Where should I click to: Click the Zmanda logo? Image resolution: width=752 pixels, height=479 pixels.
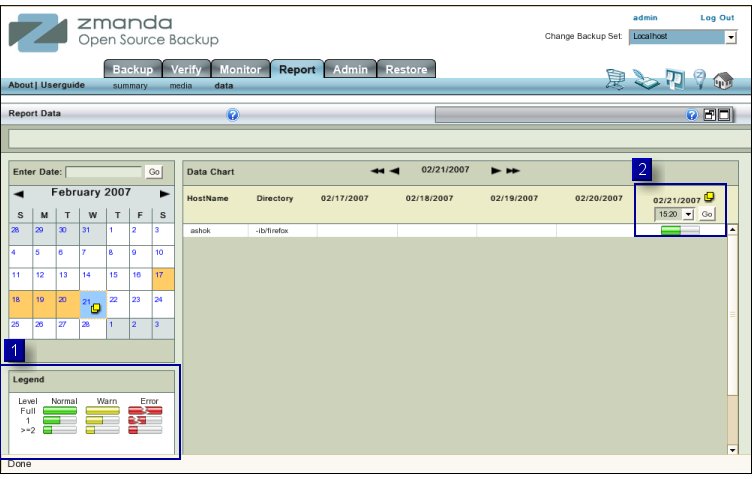[38, 33]
